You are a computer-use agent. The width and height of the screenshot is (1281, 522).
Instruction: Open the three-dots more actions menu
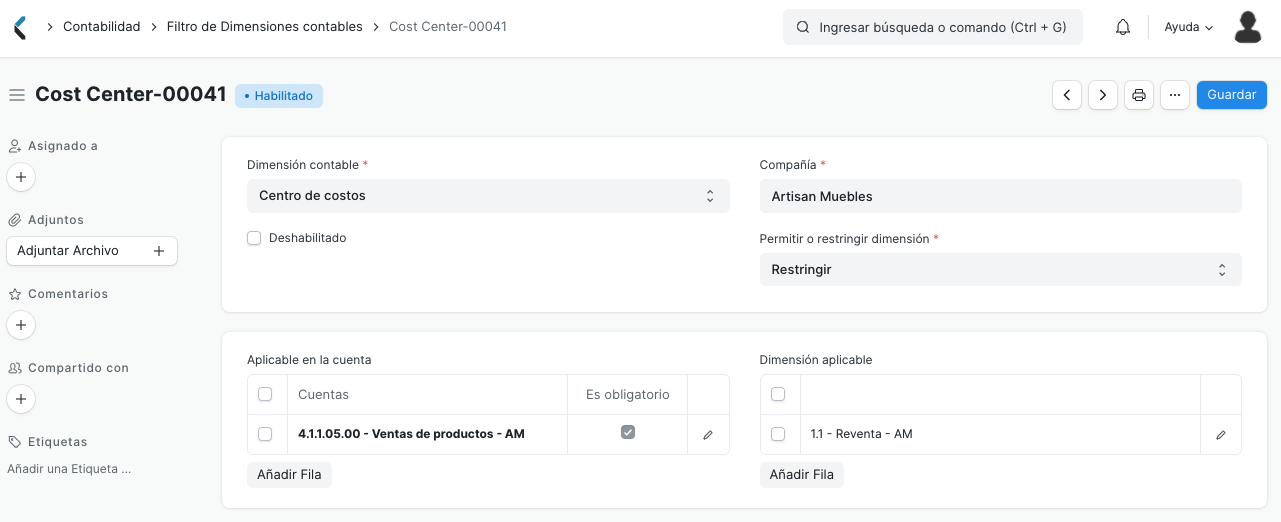[x=1175, y=95]
